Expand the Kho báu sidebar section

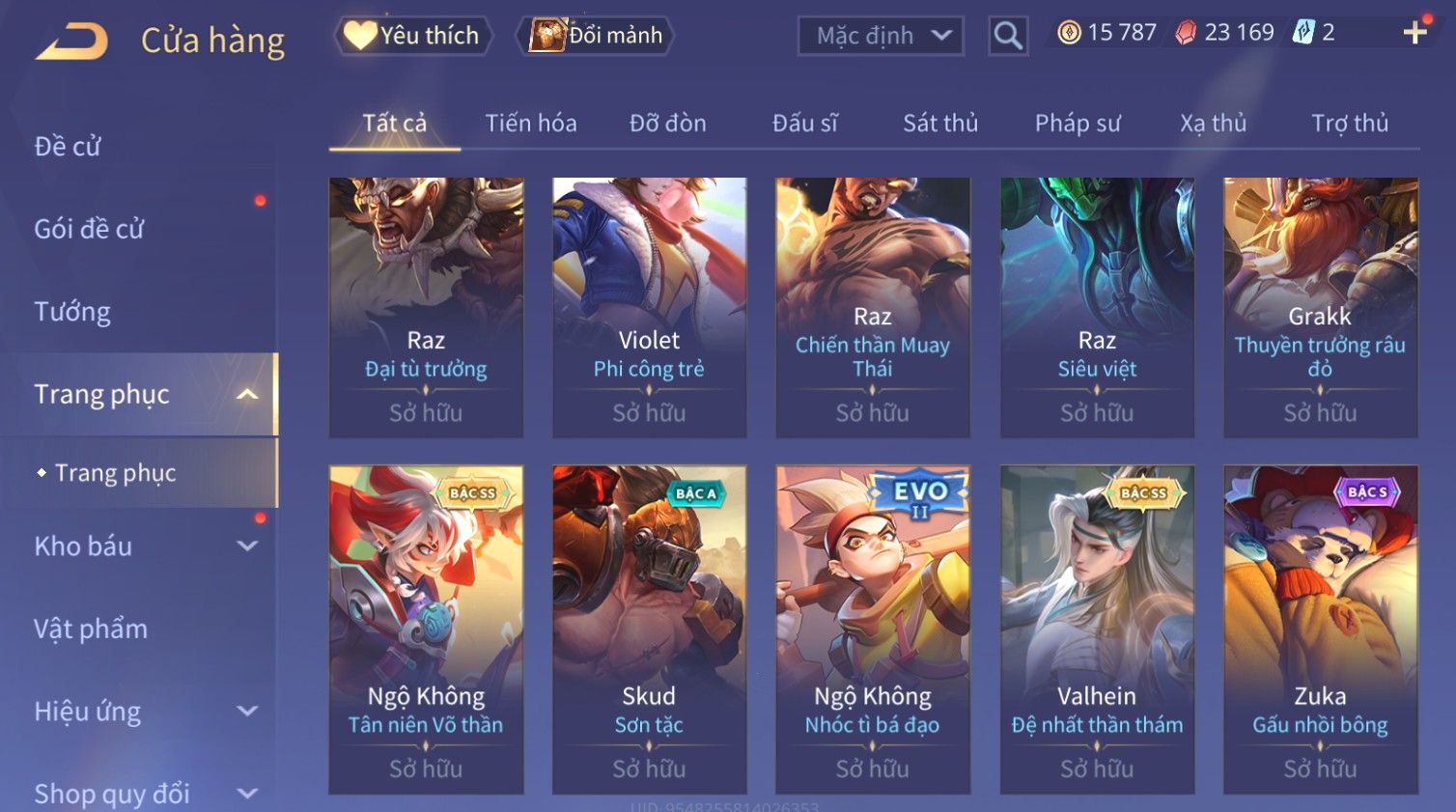click(247, 546)
